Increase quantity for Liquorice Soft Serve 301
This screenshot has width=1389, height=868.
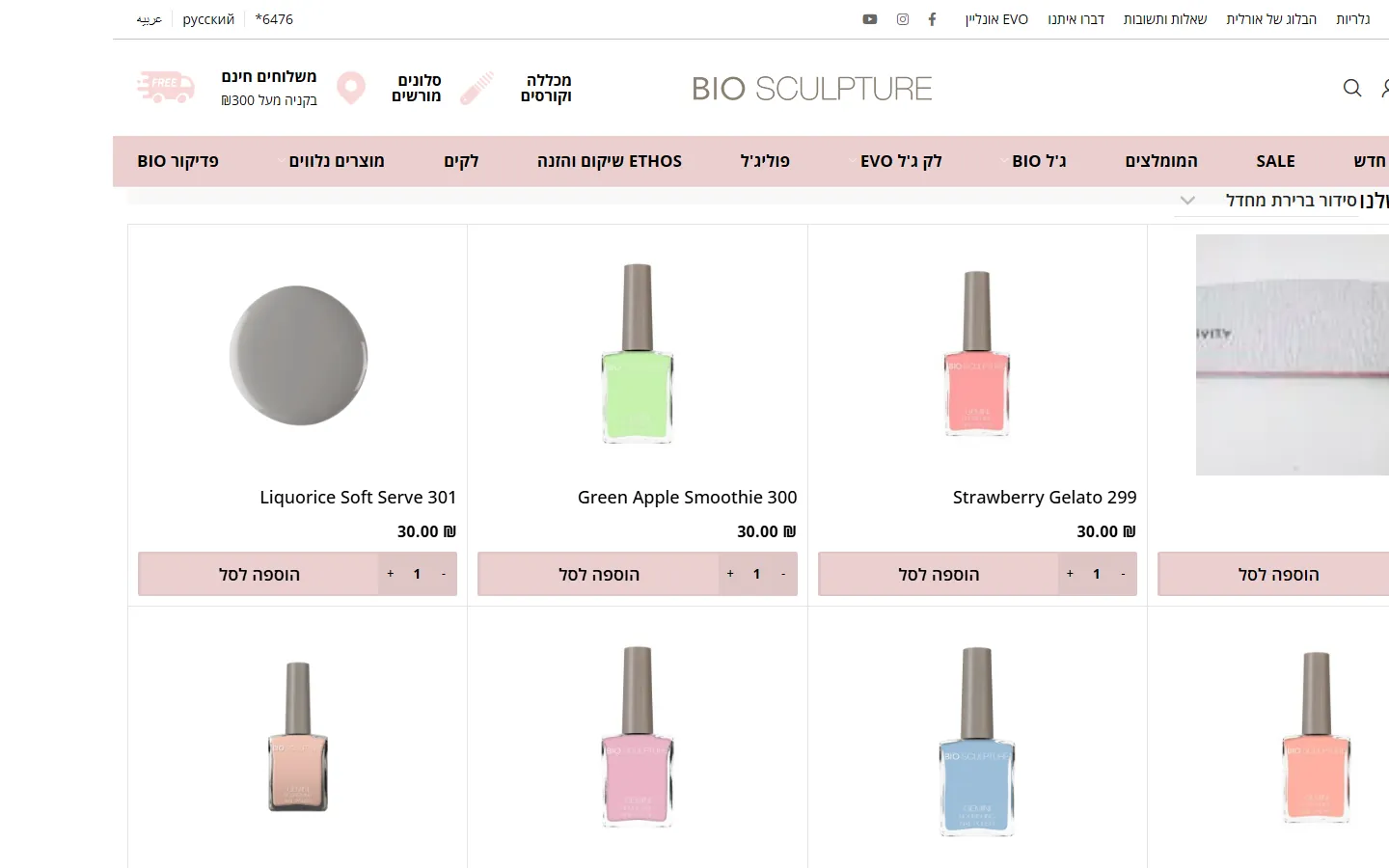click(391, 574)
